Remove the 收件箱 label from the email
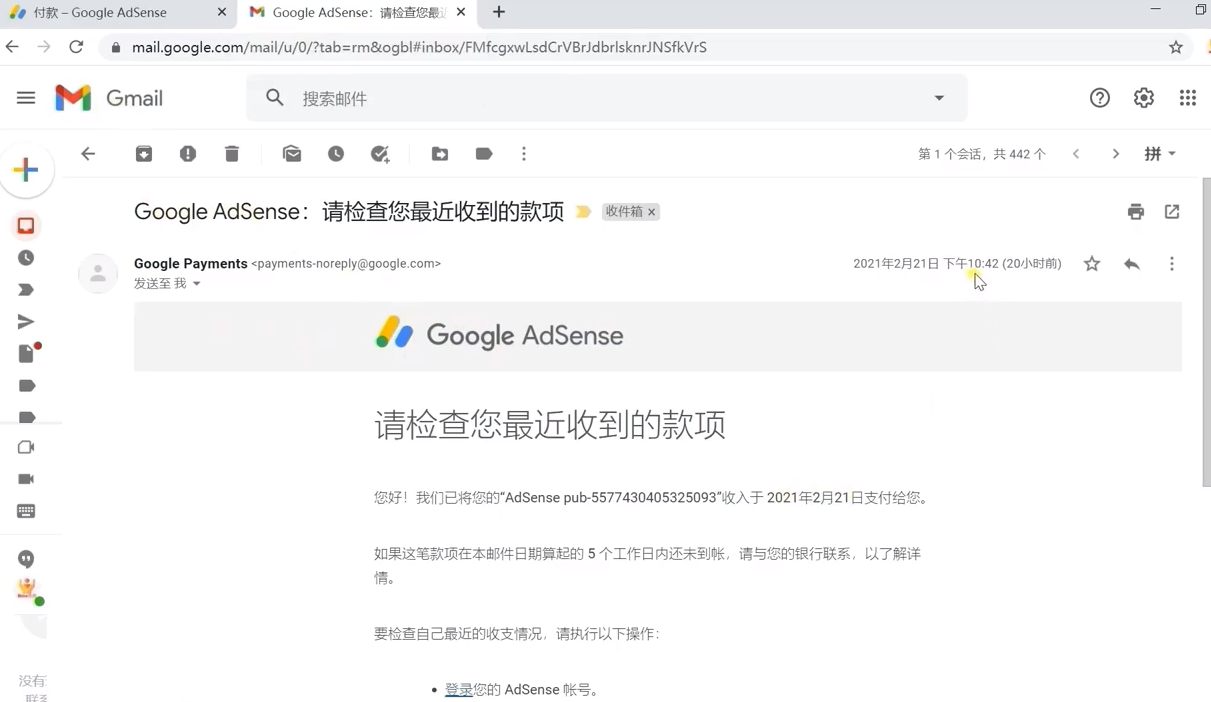 point(651,212)
